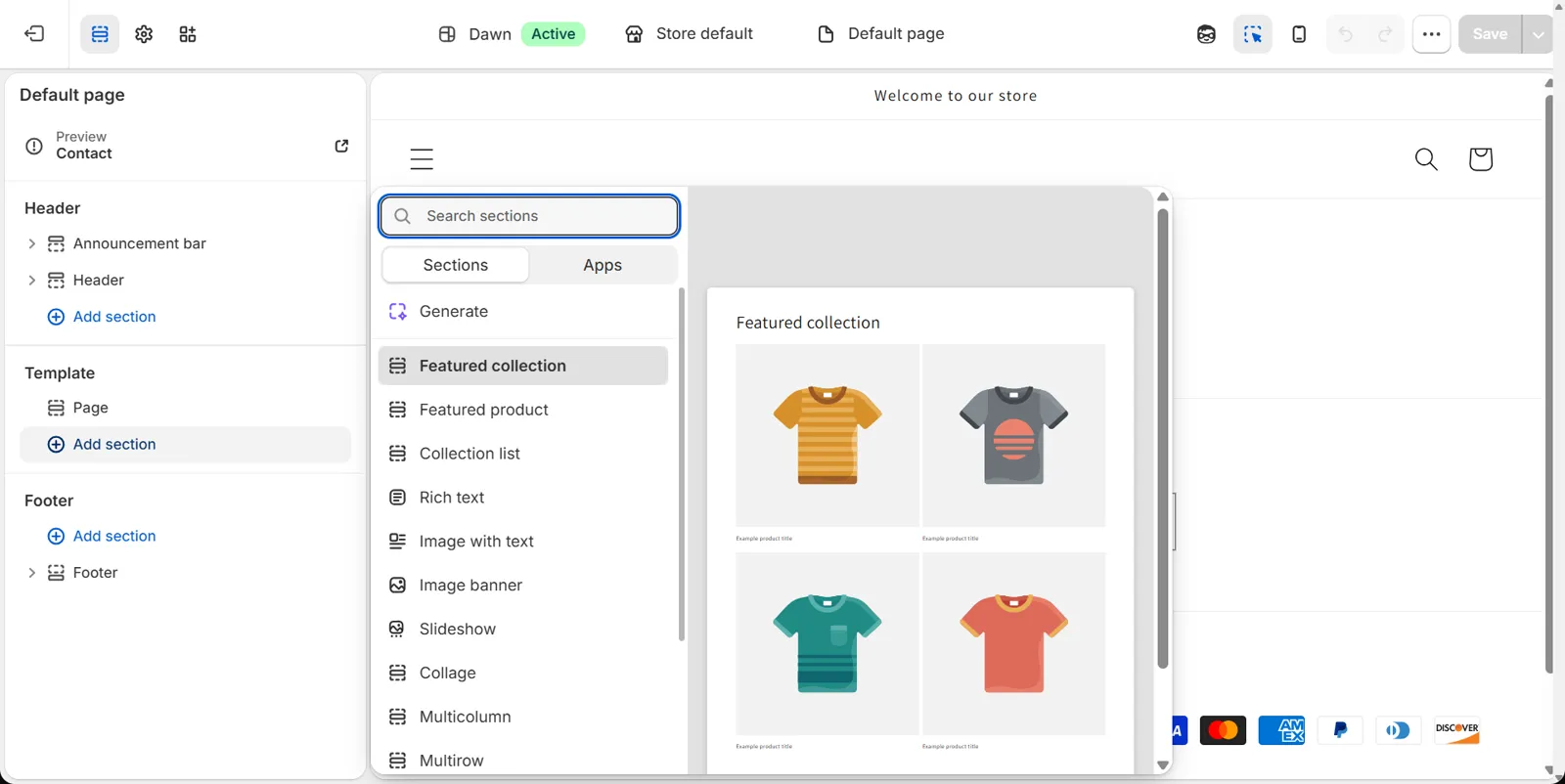The height and width of the screenshot is (784, 1565).
Task: Click the Search sections input field
Action: (529, 216)
